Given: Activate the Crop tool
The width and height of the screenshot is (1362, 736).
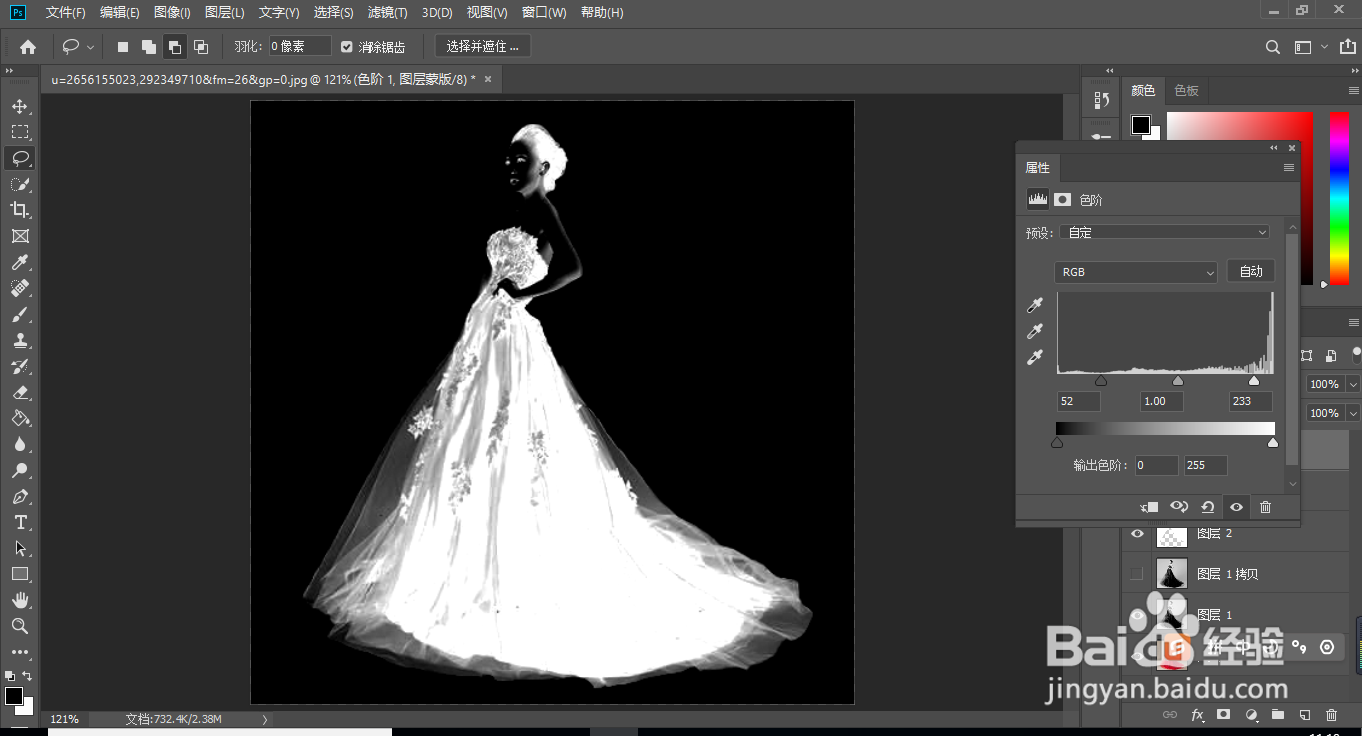Looking at the screenshot, I should point(20,210).
